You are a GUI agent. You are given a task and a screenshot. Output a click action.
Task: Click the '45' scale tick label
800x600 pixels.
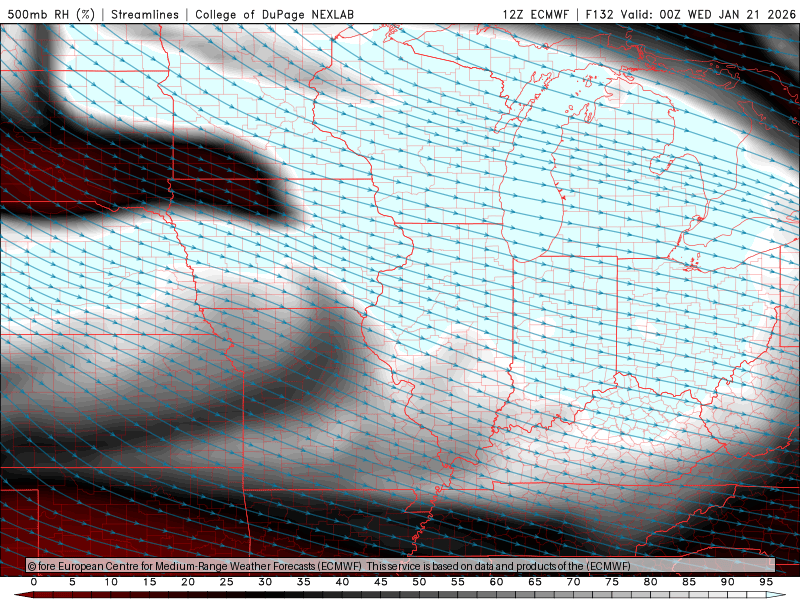coord(381,582)
